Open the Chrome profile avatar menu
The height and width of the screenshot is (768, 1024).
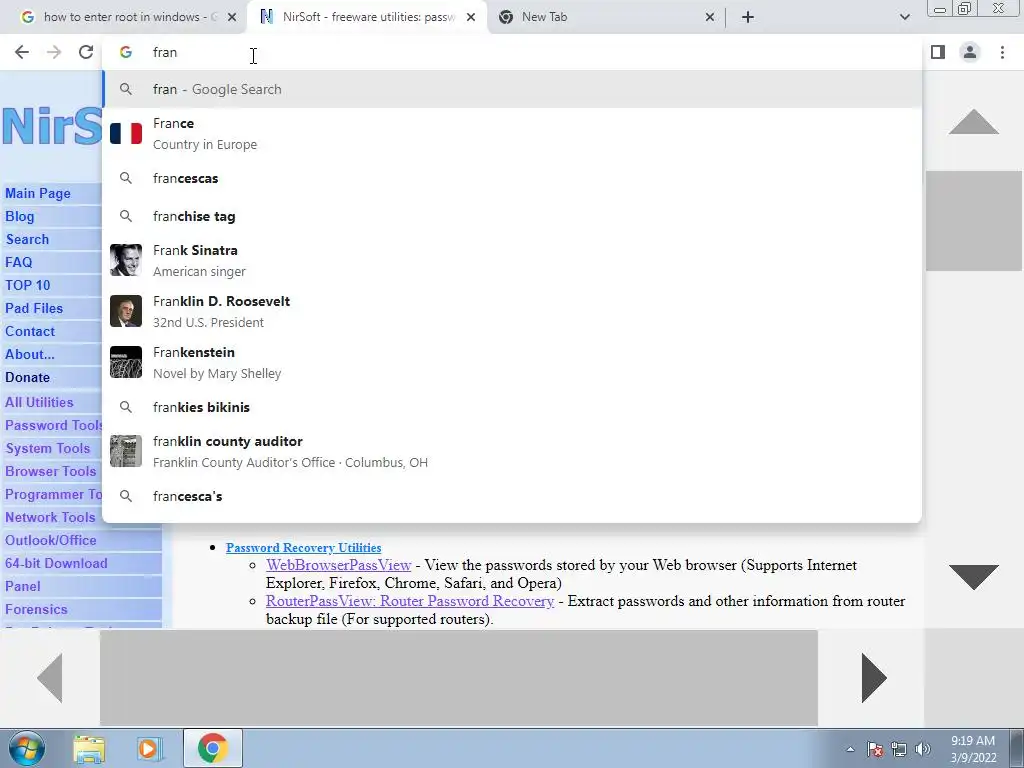pyautogui.click(x=970, y=52)
